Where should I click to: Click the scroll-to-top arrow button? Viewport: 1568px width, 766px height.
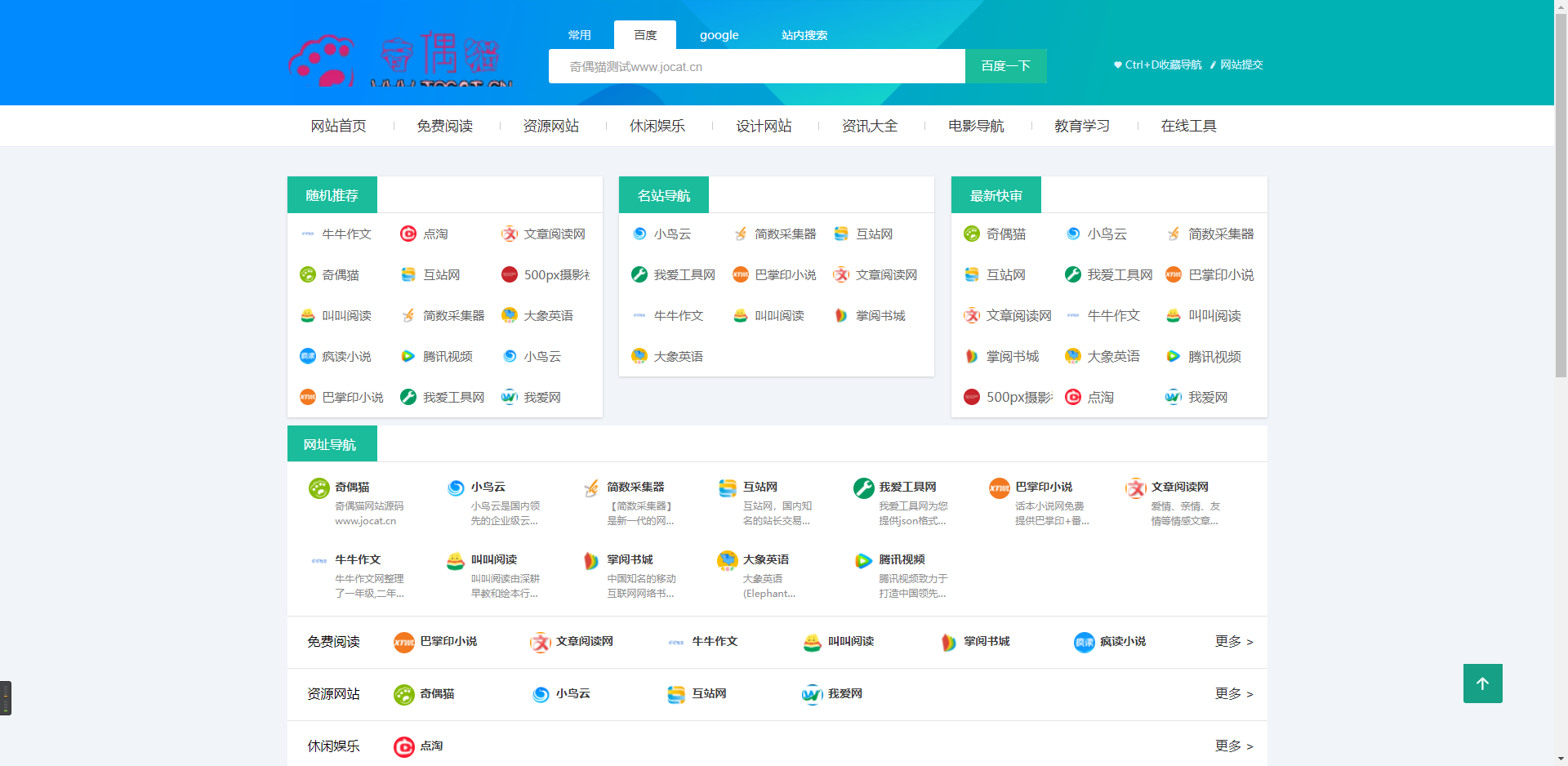1482,684
